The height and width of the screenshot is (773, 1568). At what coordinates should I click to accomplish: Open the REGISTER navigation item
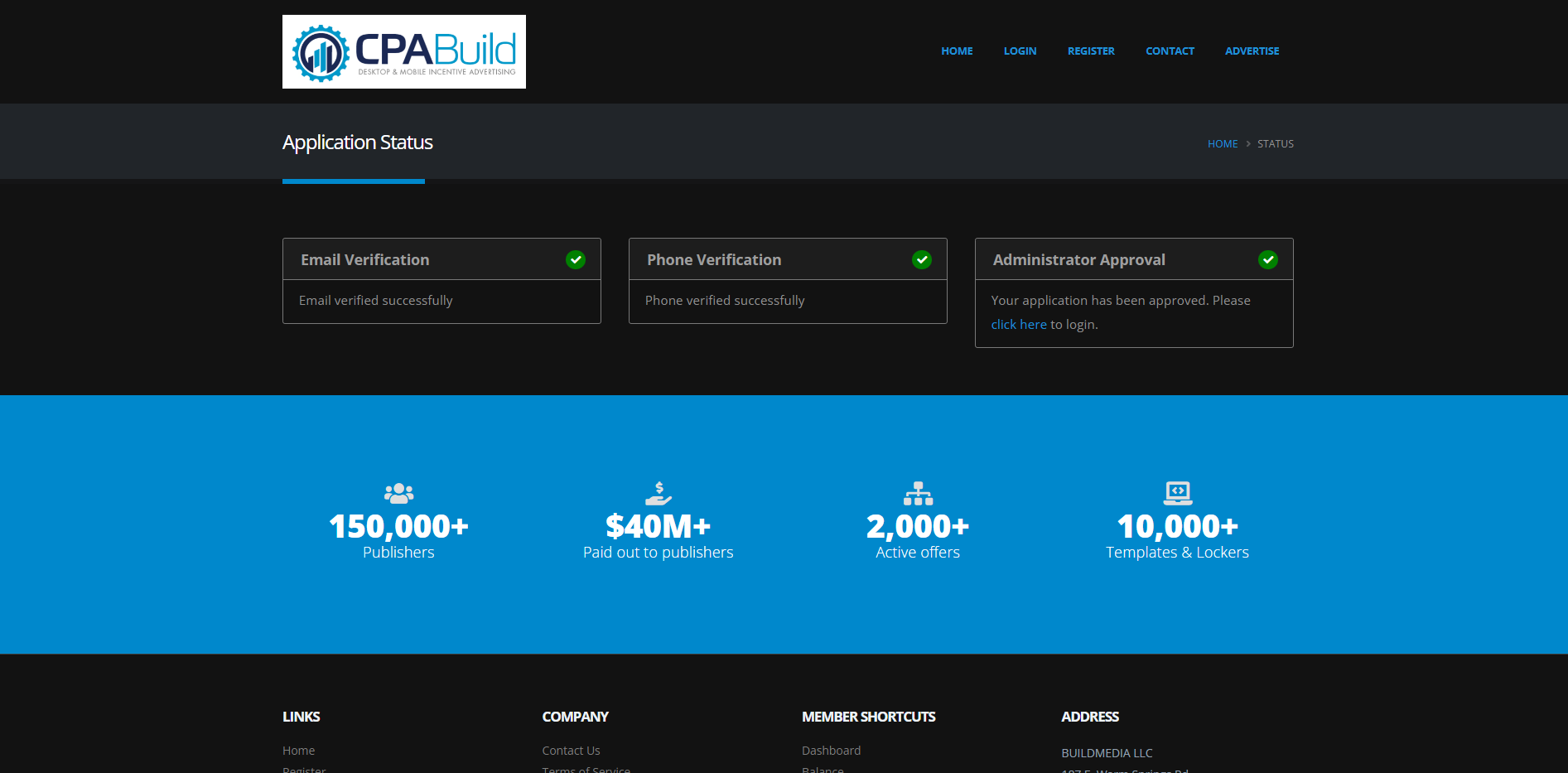coord(1091,51)
